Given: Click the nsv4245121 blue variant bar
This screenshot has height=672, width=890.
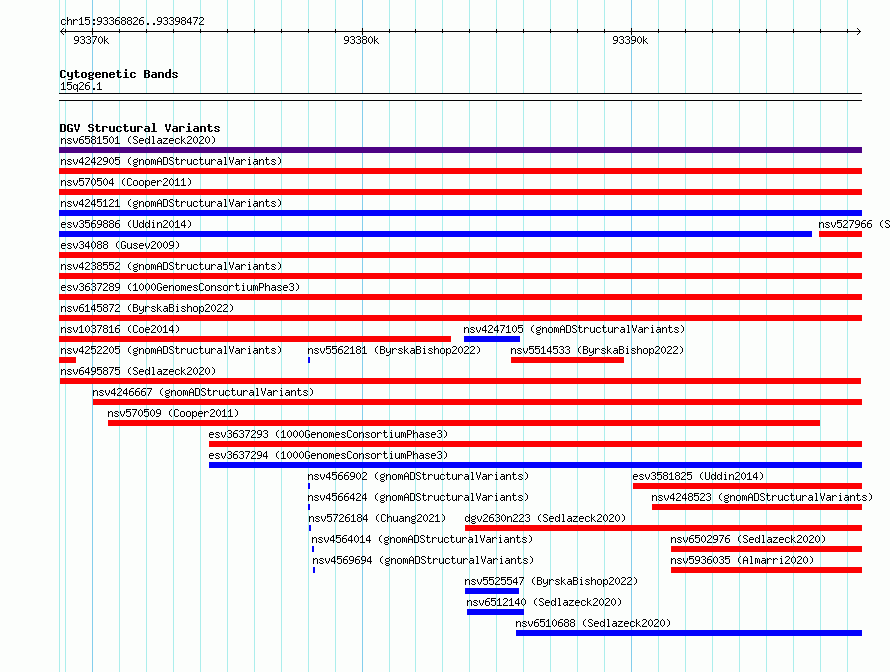Looking at the screenshot, I should [460, 213].
